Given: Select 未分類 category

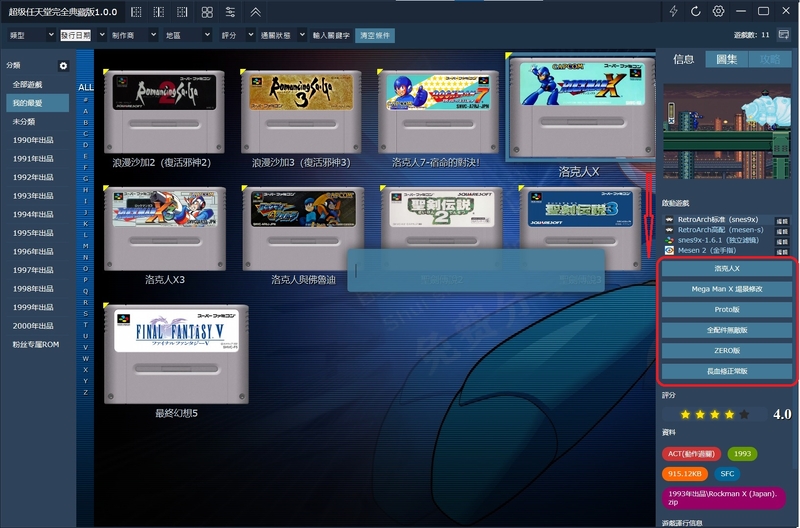Looking at the screenshot, I should (37, 122).
